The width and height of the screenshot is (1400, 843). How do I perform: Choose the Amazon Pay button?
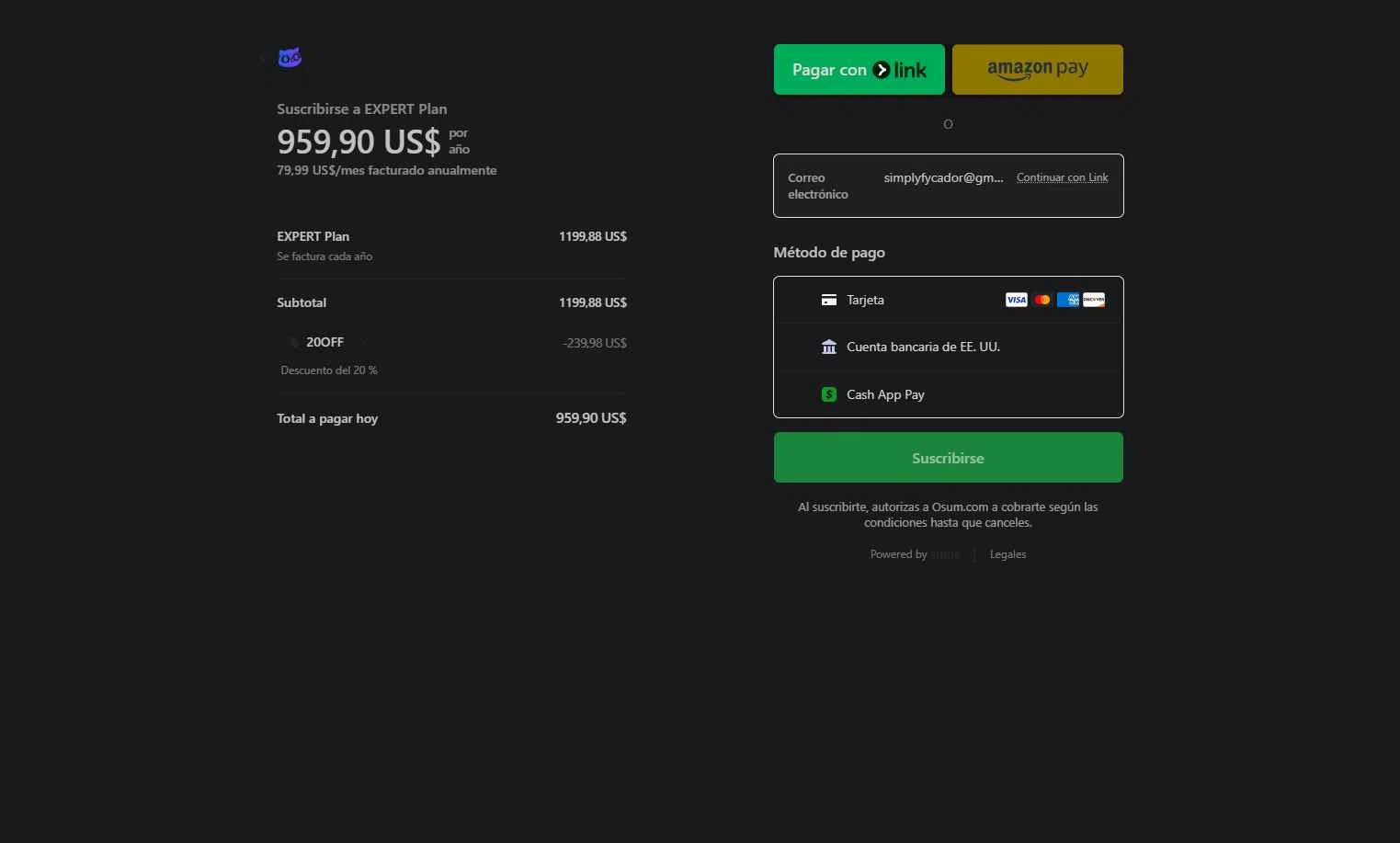(1037, 69)
